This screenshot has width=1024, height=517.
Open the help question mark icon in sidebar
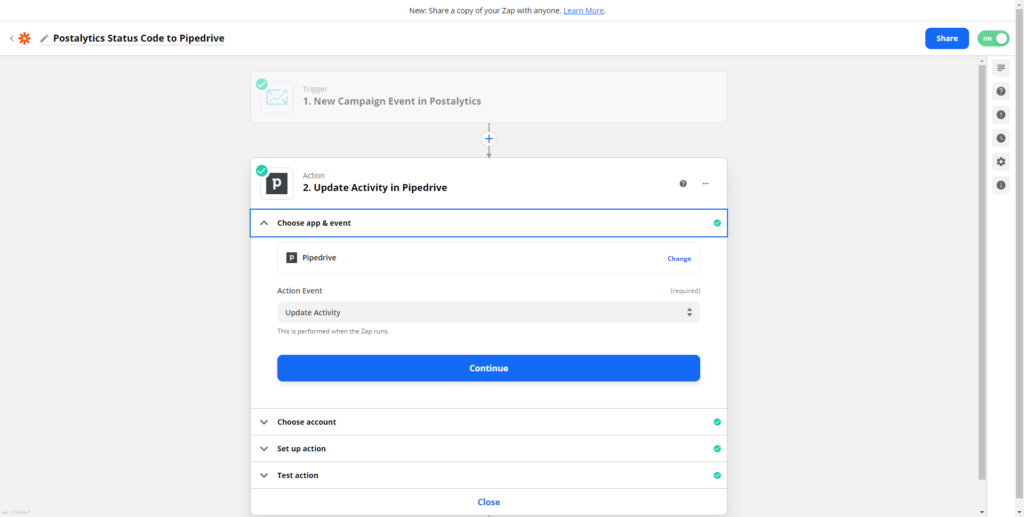(x=1000, y=91)
